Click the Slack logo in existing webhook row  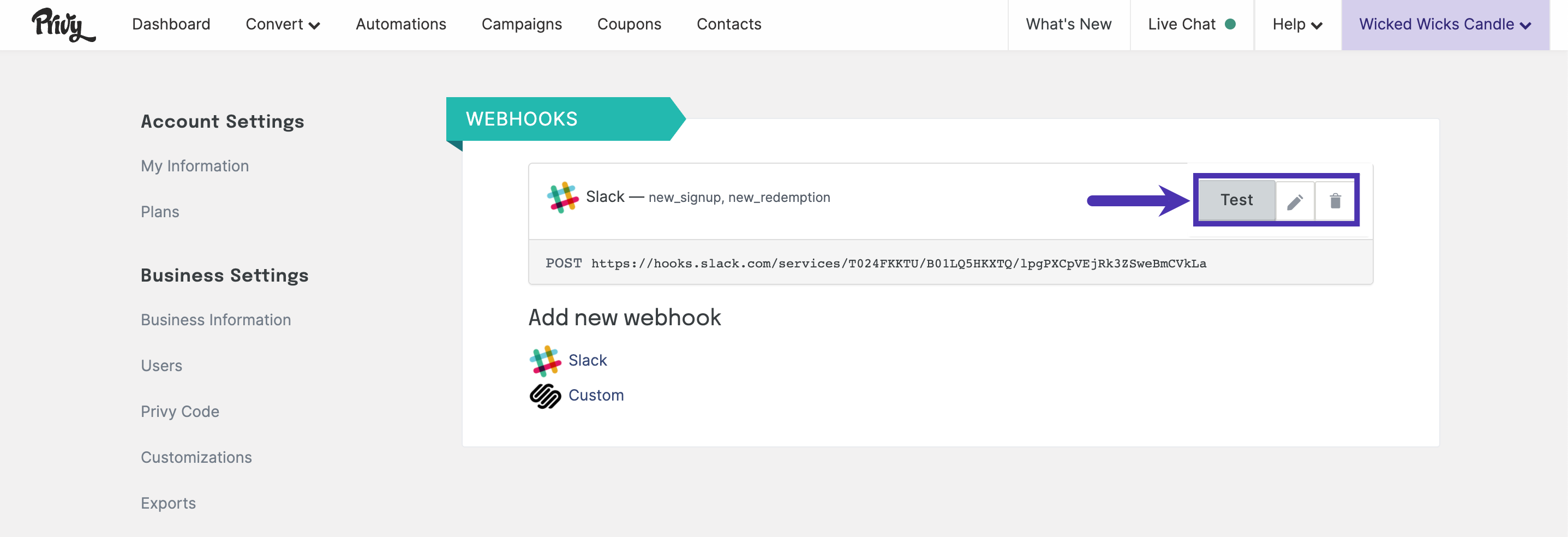(562, 197)
